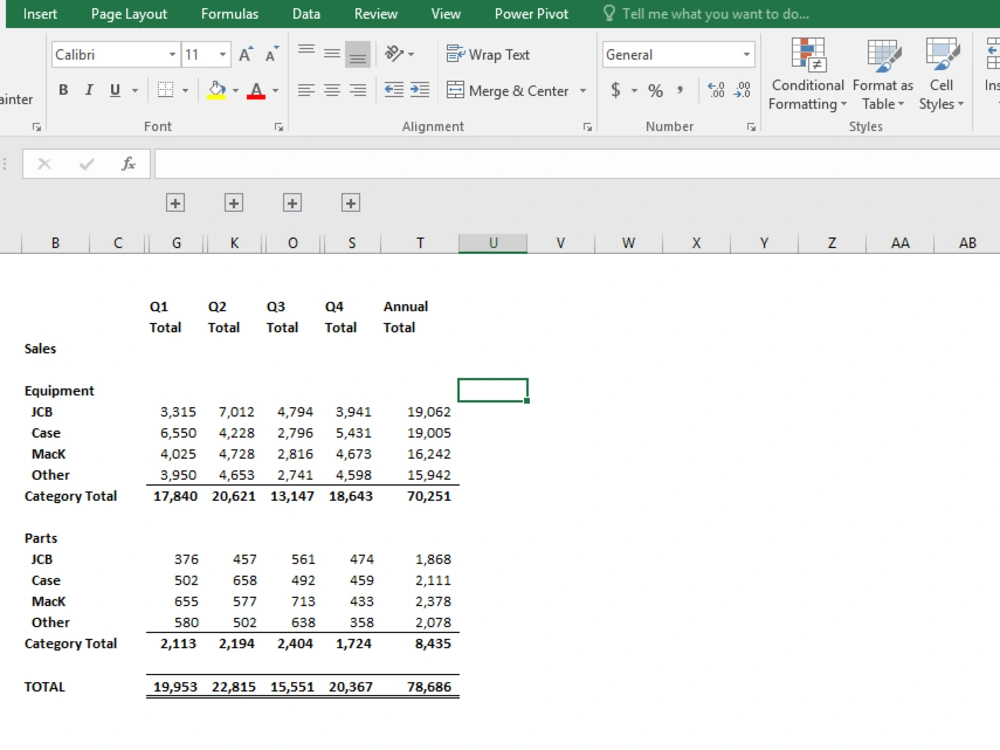This screenshot has width=1000, height=750.
Task: Toggle italic formatting
Action: tap(89, 90)
